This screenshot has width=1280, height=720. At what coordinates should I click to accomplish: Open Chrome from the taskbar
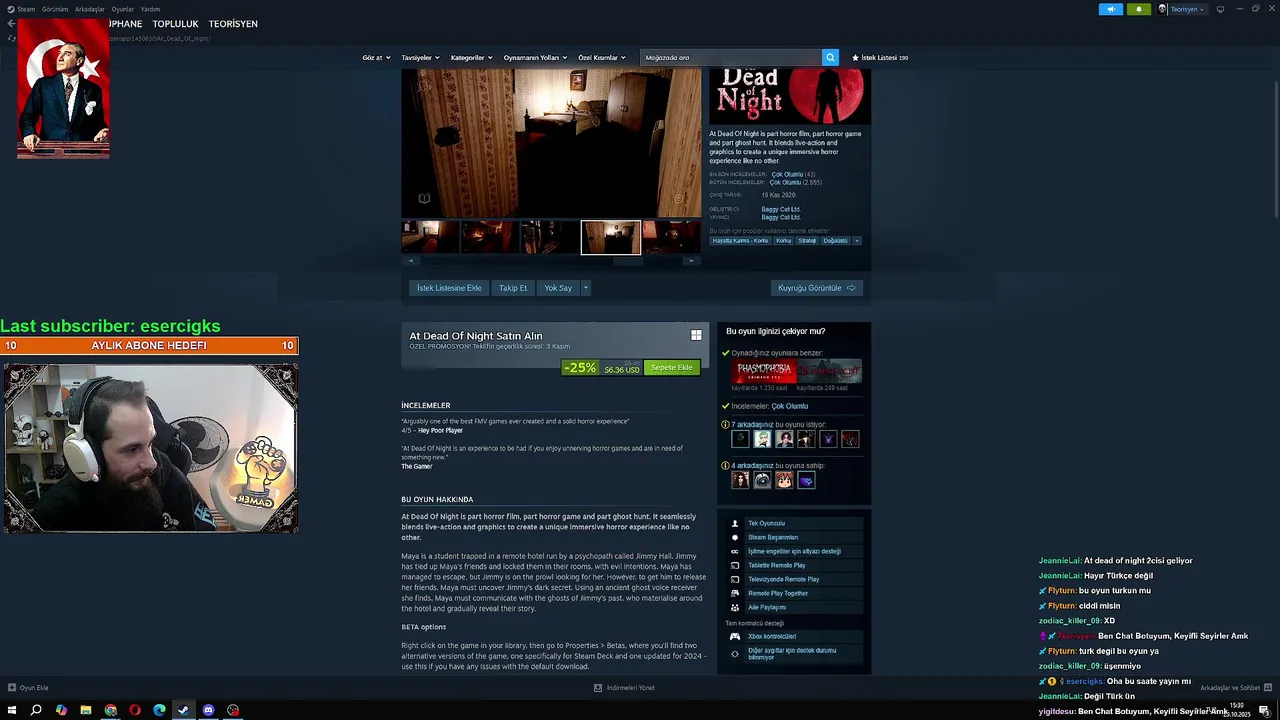point(110,710)
